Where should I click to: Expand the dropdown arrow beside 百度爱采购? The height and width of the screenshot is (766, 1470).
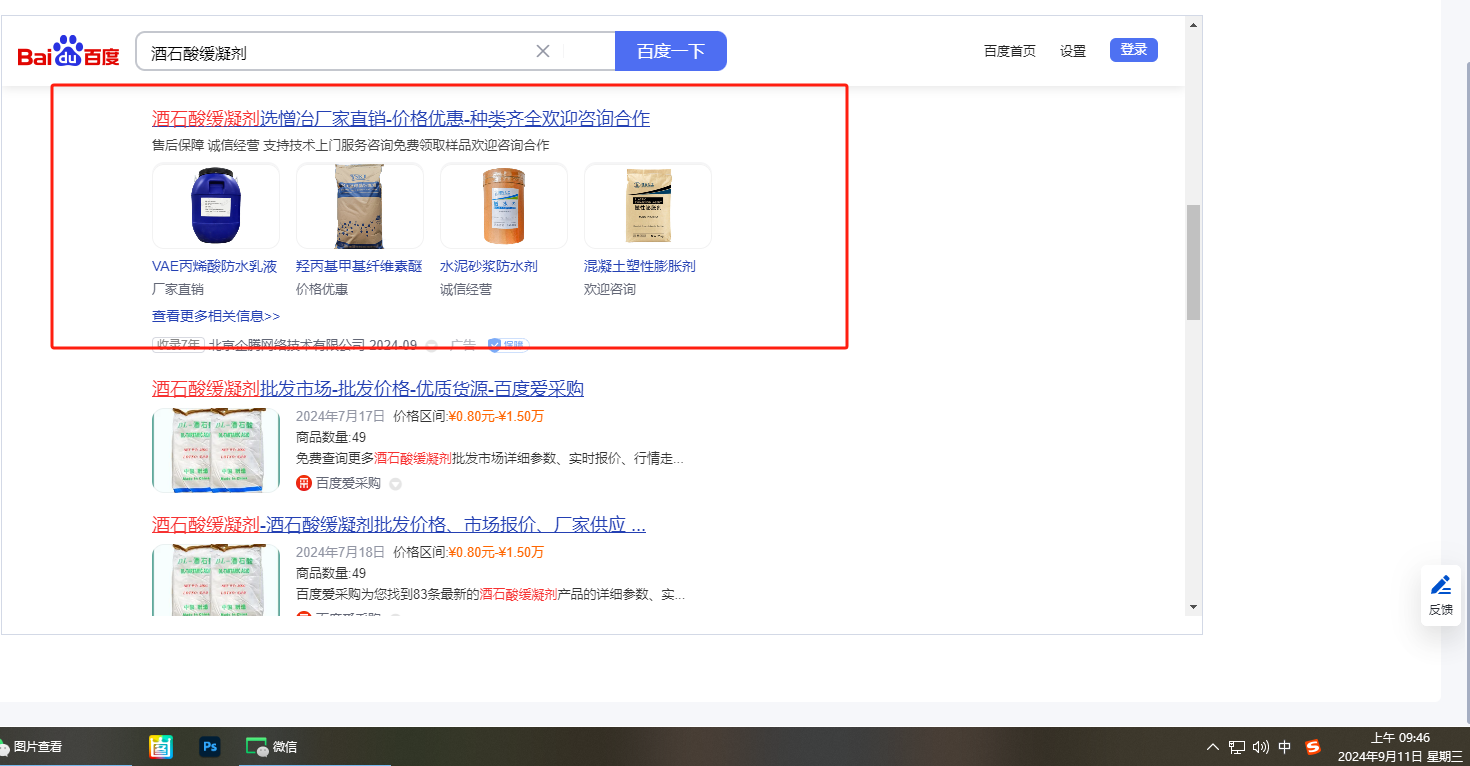click(x=395, y=484)
